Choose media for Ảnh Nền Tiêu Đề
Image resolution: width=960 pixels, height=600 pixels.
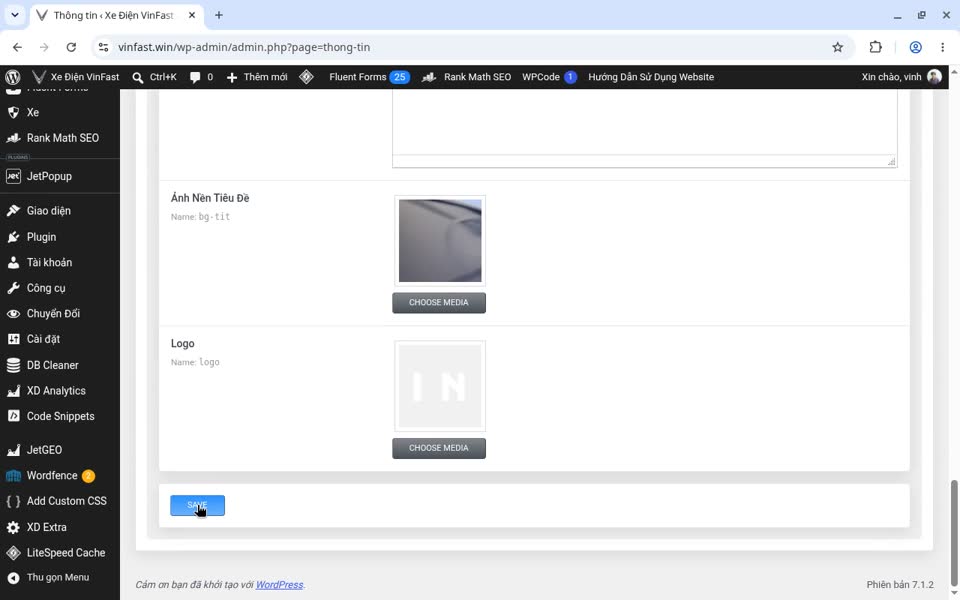439,302
